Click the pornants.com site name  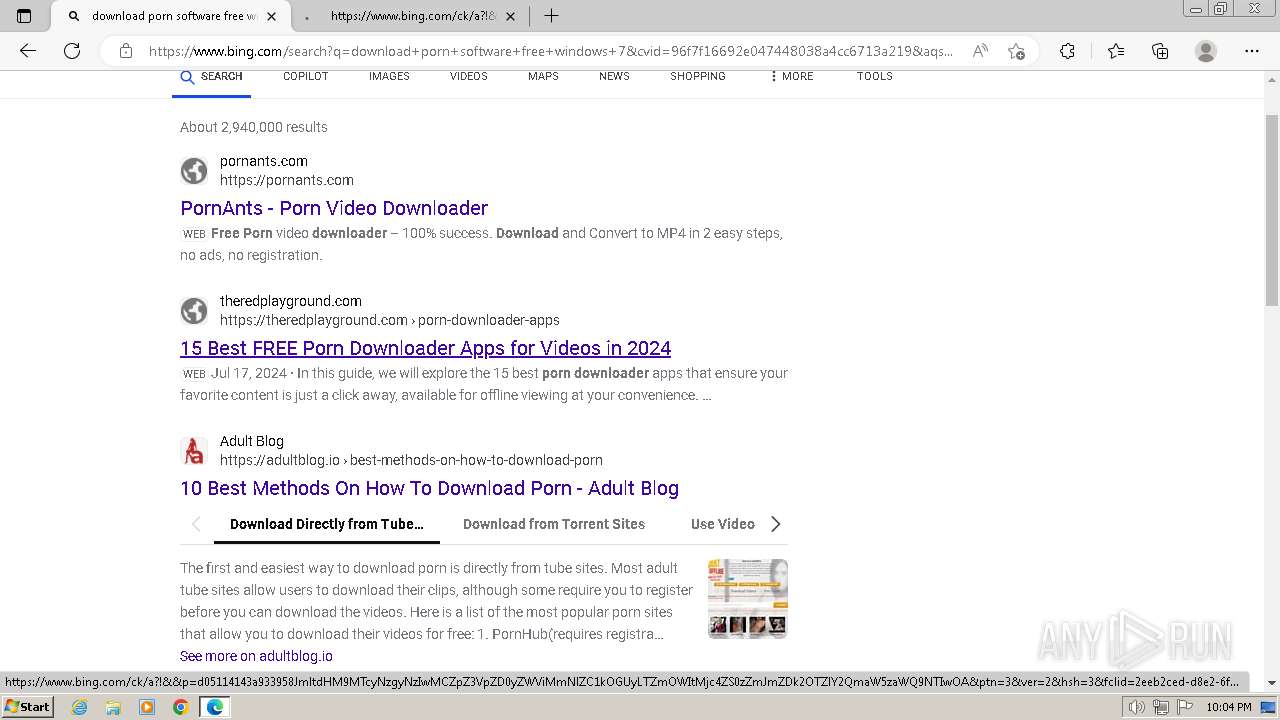tap(264, 161)
